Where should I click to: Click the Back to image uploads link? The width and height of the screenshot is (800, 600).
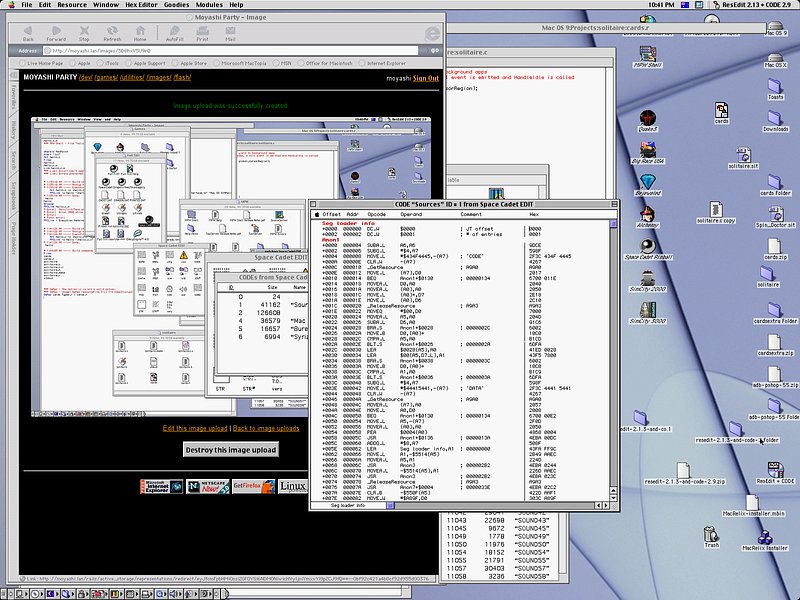(x=266, y=428)
